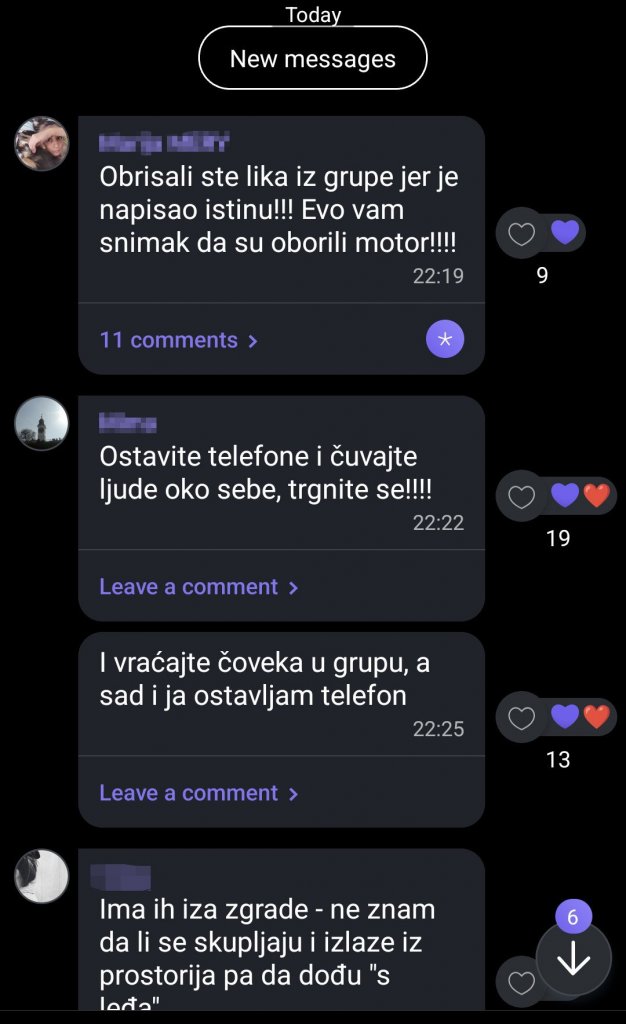
Task: Toggle the empty heart reaction on first message
Action: pos(522,231)
